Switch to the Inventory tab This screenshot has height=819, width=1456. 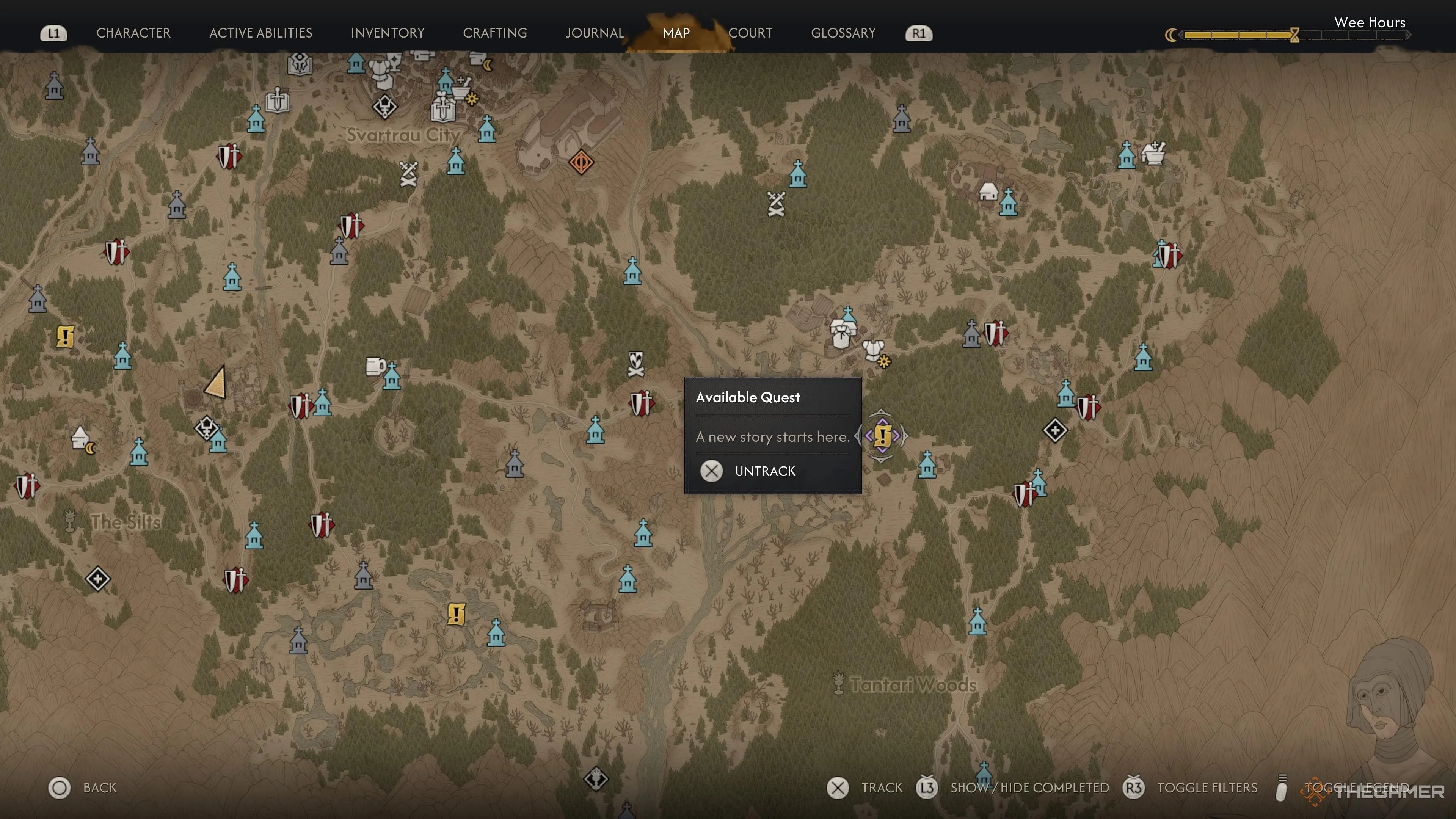click(x=388, y=33)
